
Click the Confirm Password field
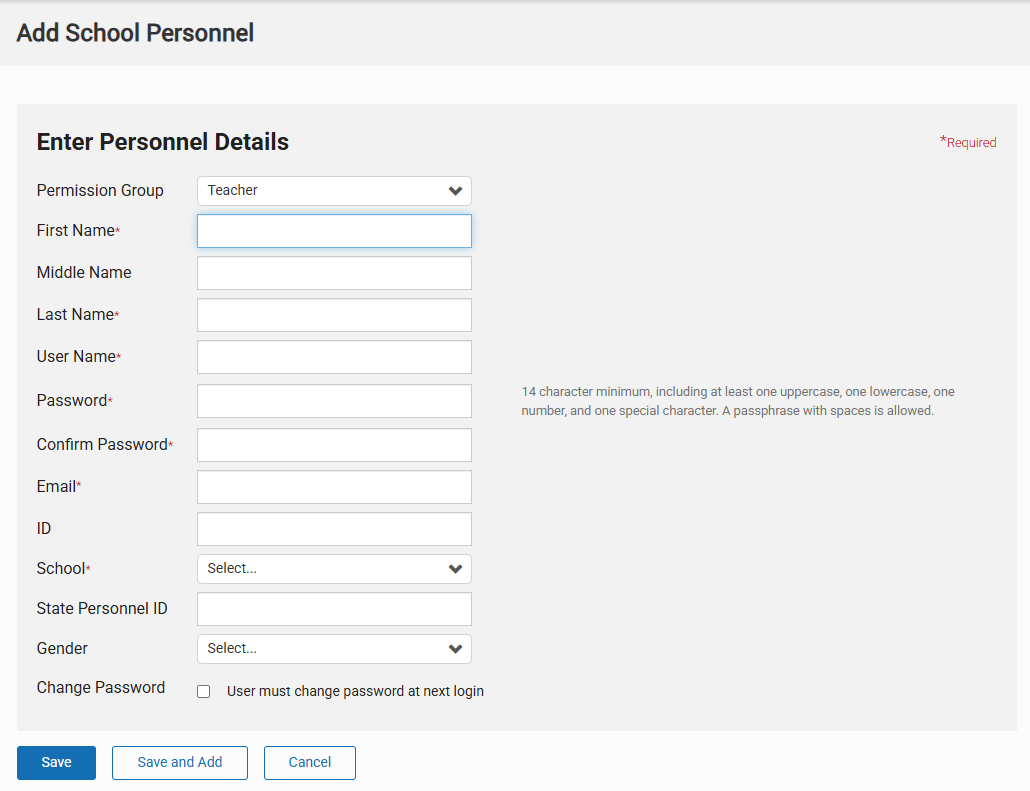click(333, 445)
